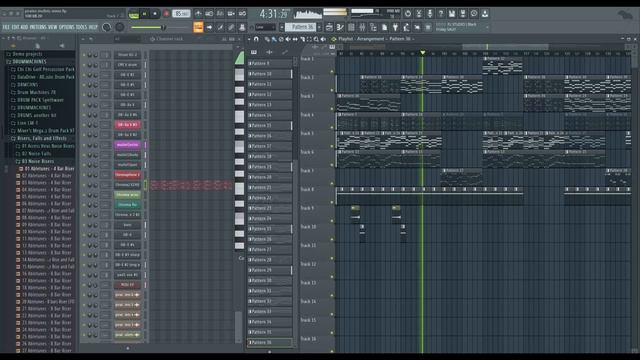This screenshot has height=360, width=640.
Task: Toggle mute LED on green channel row
Action: [x=84, y=195]
